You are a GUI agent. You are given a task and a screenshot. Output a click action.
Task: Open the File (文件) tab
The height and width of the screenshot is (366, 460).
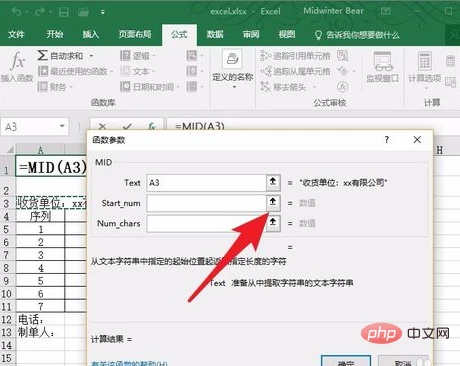pyautogui.click(x=16, y=34)
